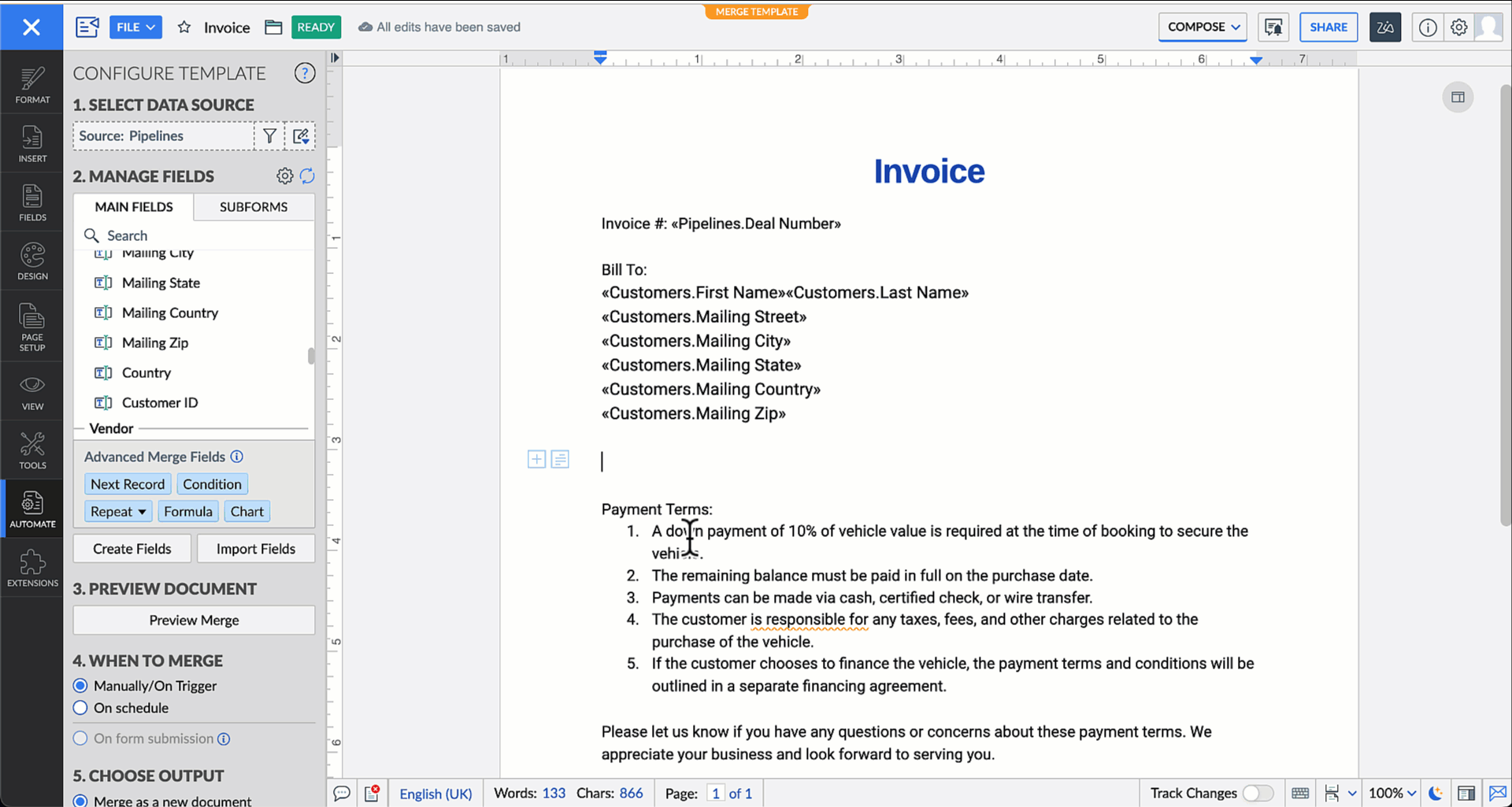Open document info icon
Screen dimensions: 1512x807
(x=1428, y=28)
